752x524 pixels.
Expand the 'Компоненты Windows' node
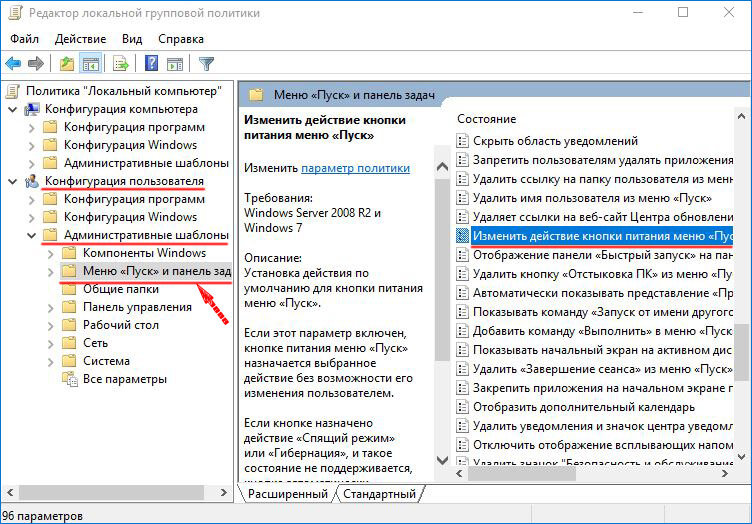tap(50, 254)
